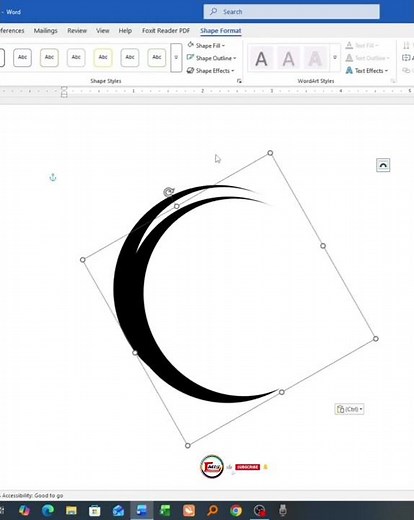Viewport: 414px width, 520px height.
Task: Expand the Shape Outline dropdown arrow
Action: click(x=235, y=58)
